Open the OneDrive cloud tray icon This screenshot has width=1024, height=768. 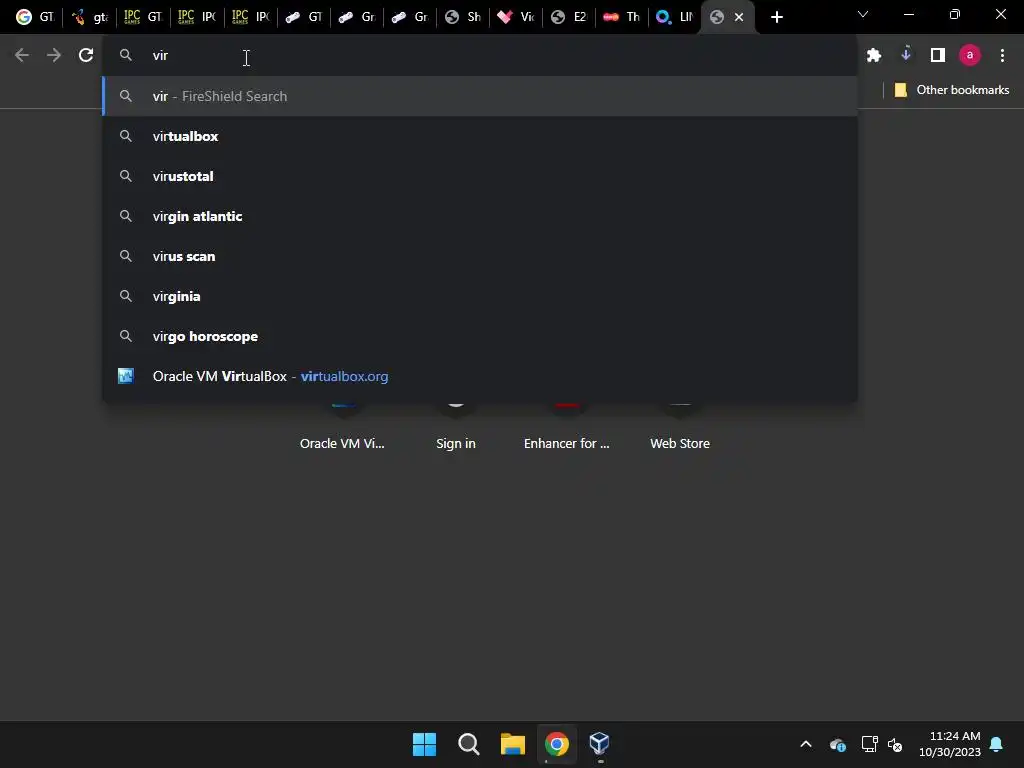[838, 744]
